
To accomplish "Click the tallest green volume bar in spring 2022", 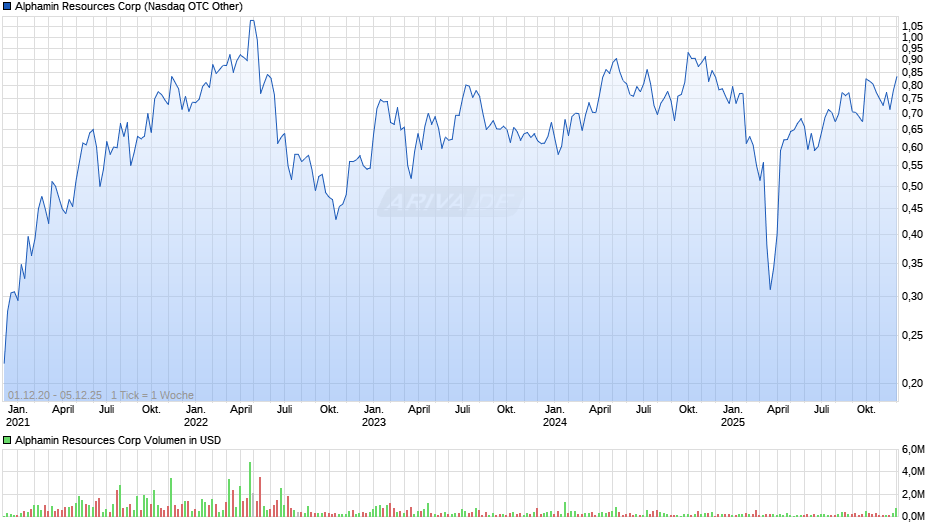I will (250, 489).
